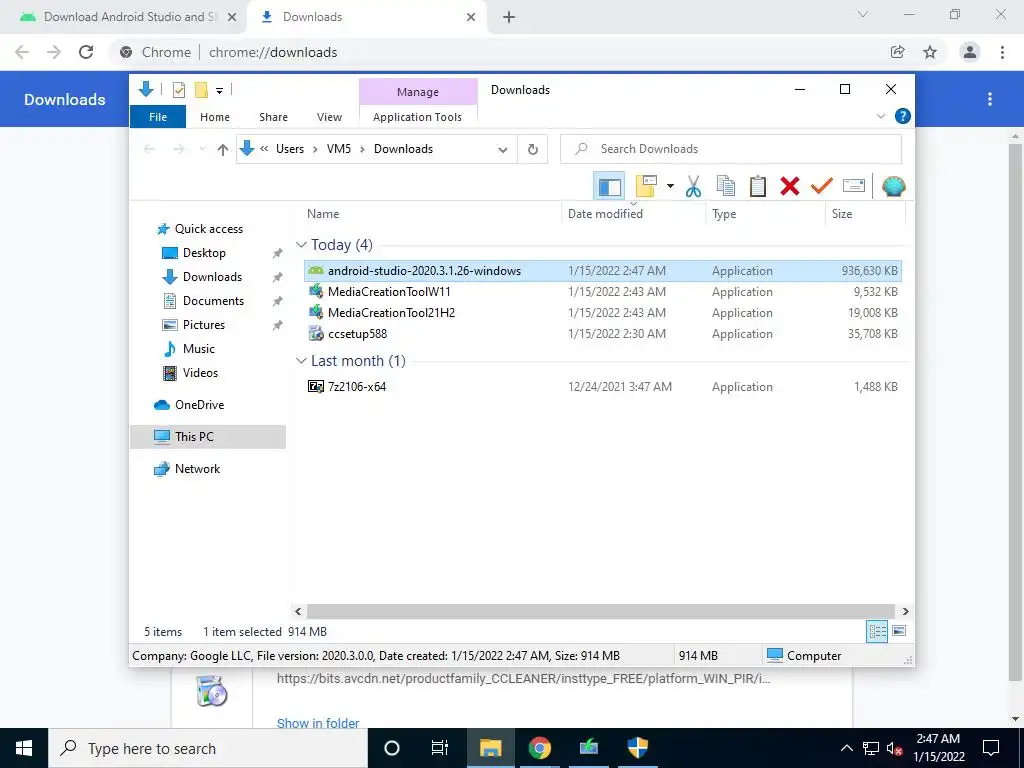Select the ccsetup588 file
The height and width of the screenshot is (768, 1024).
(x=603, y=334)
